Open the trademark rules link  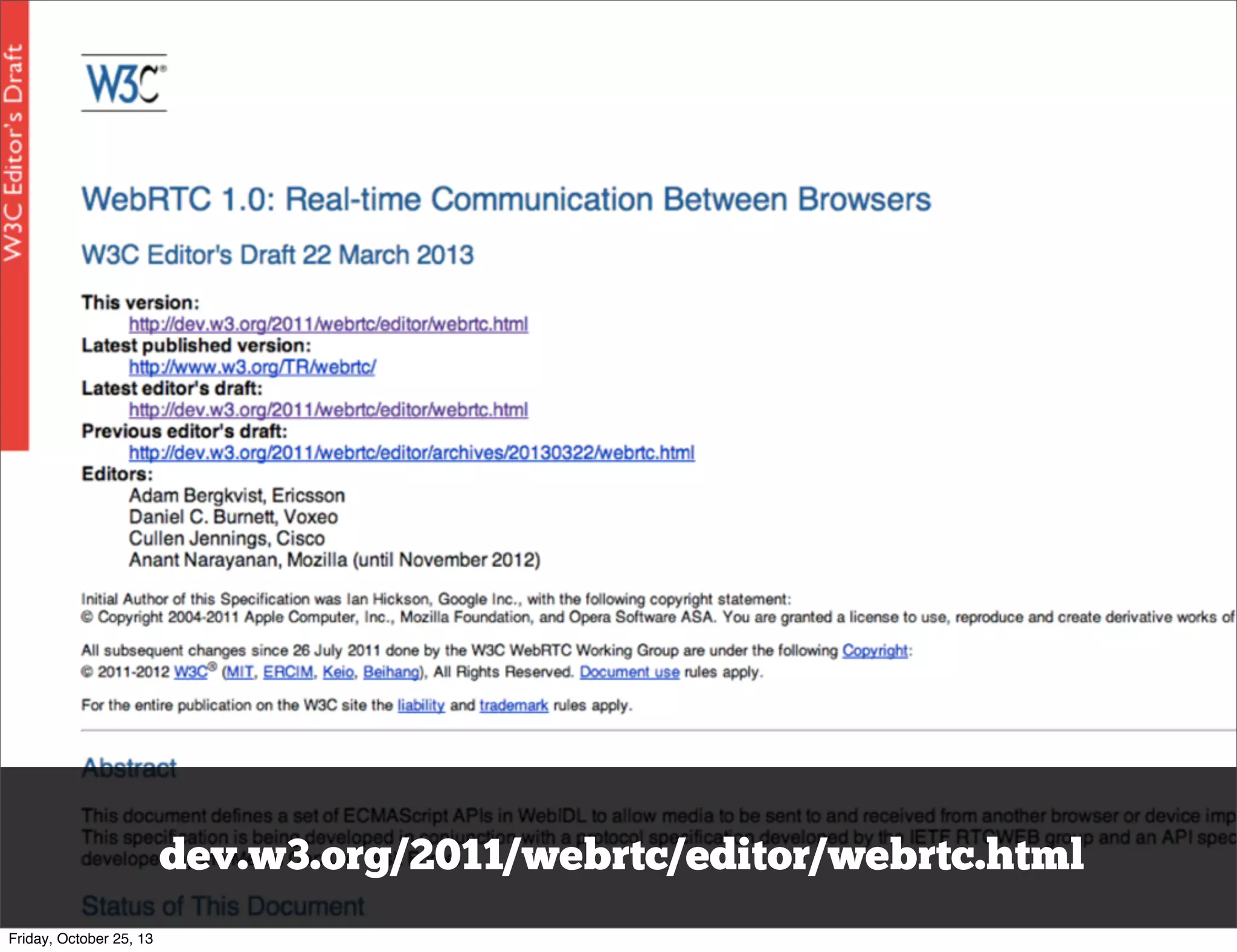514,706
